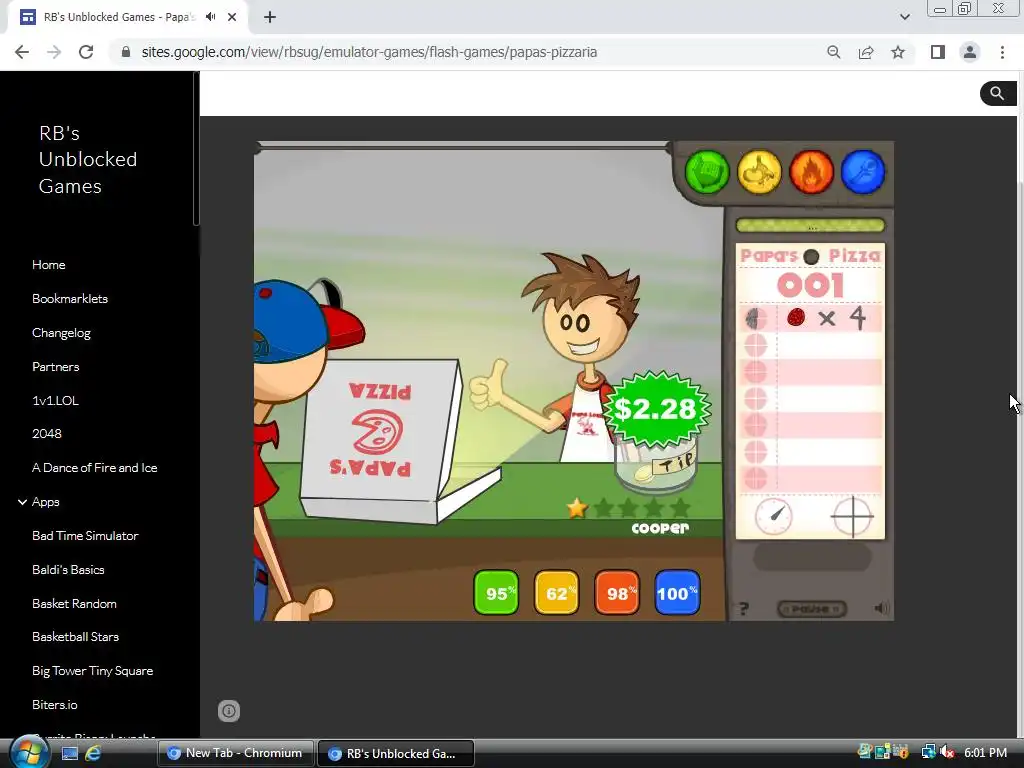
Task: Open Basket Random in the sidebar
Action: (74, 603)
